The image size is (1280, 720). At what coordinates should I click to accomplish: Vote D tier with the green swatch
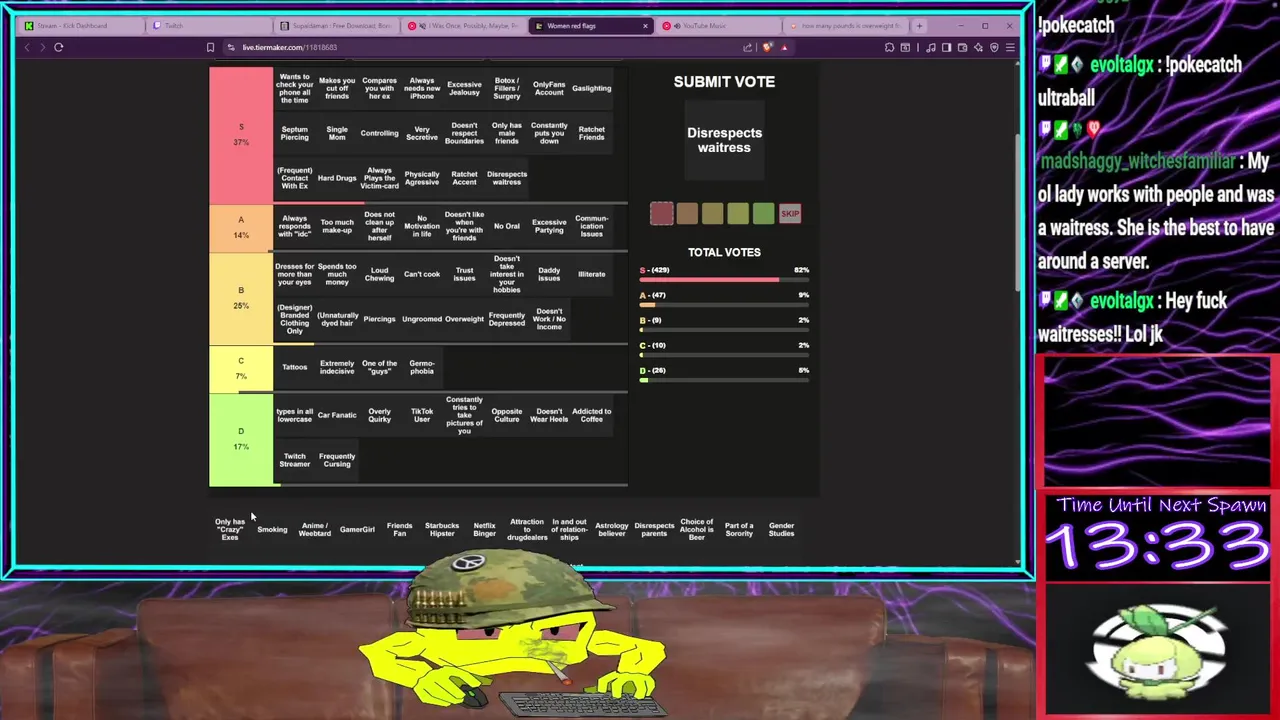click(763, 213)
